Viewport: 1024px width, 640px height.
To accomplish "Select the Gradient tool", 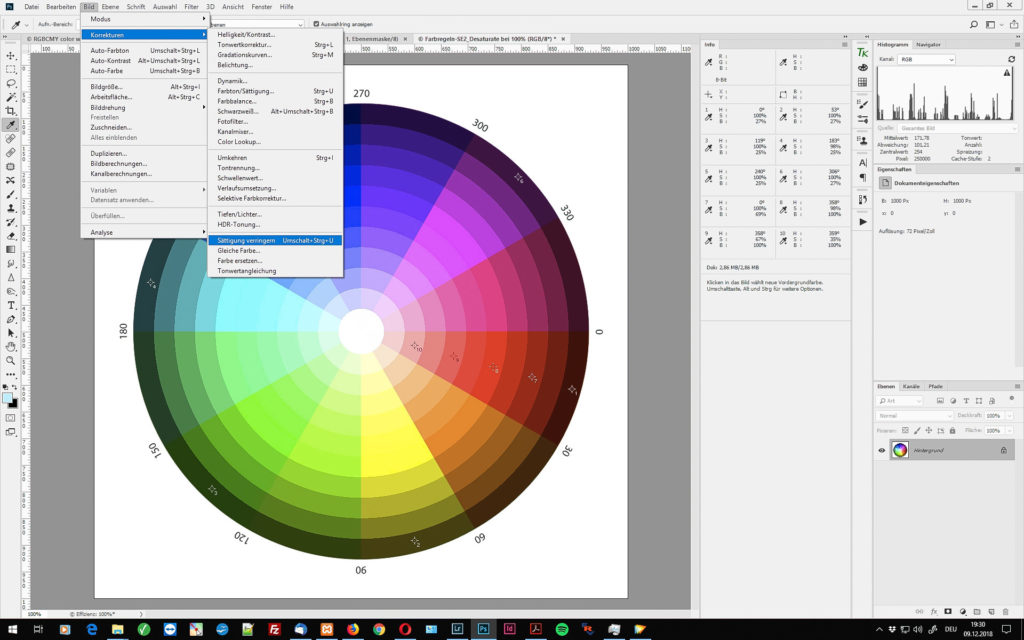I will coord(11,249).
